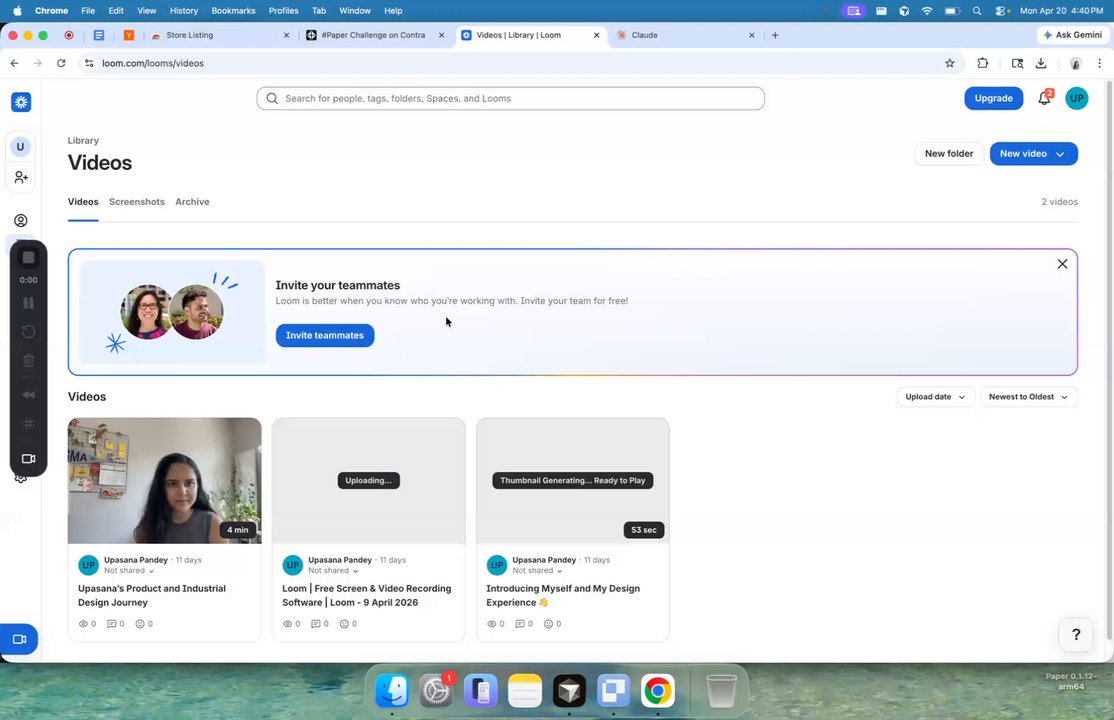Go back to the previous page
The image size is (1114, 720).
[x=14, y=63]
